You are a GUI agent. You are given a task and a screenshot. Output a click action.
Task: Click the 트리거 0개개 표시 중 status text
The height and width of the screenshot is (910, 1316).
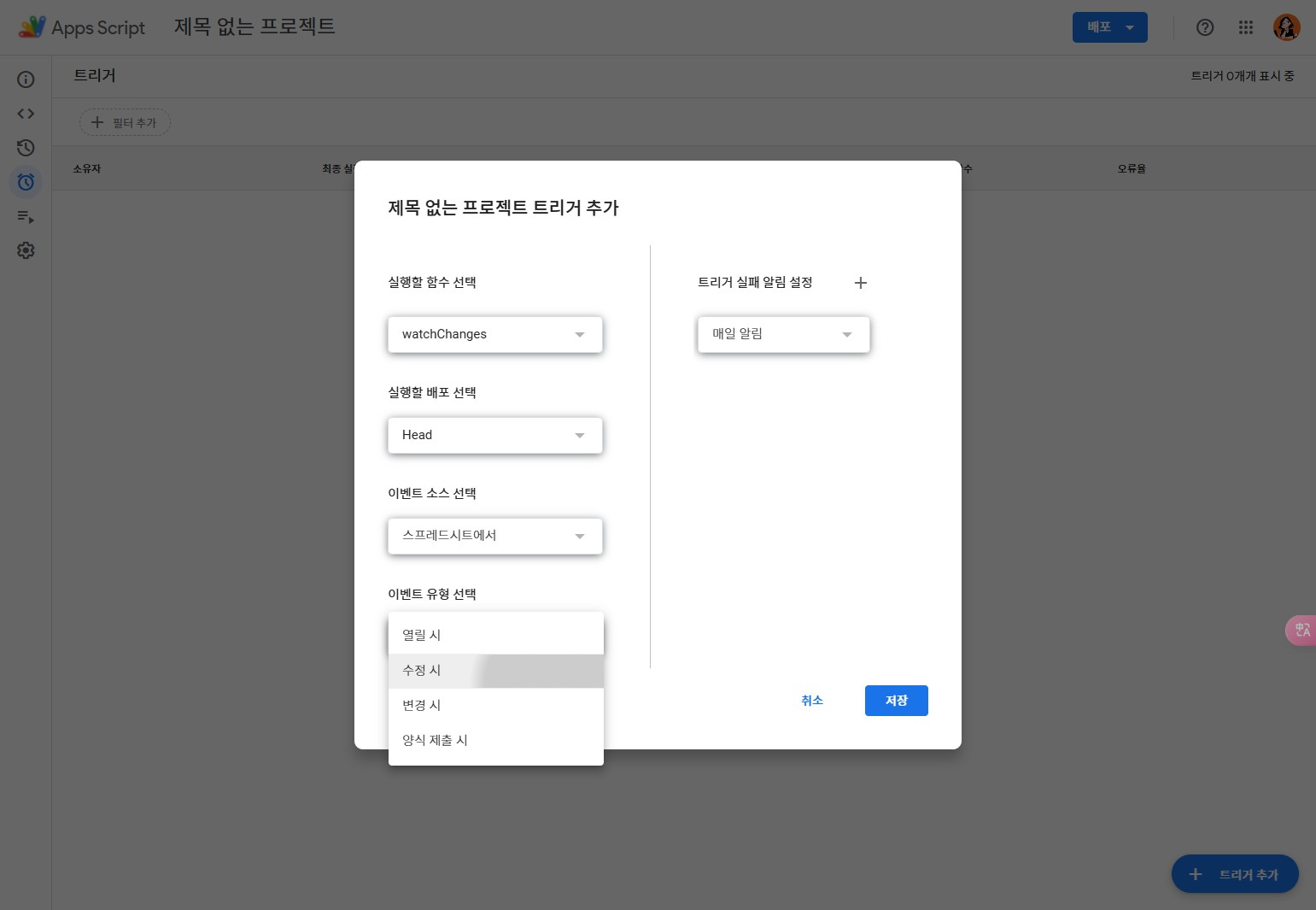click(x=1243, y=76)
